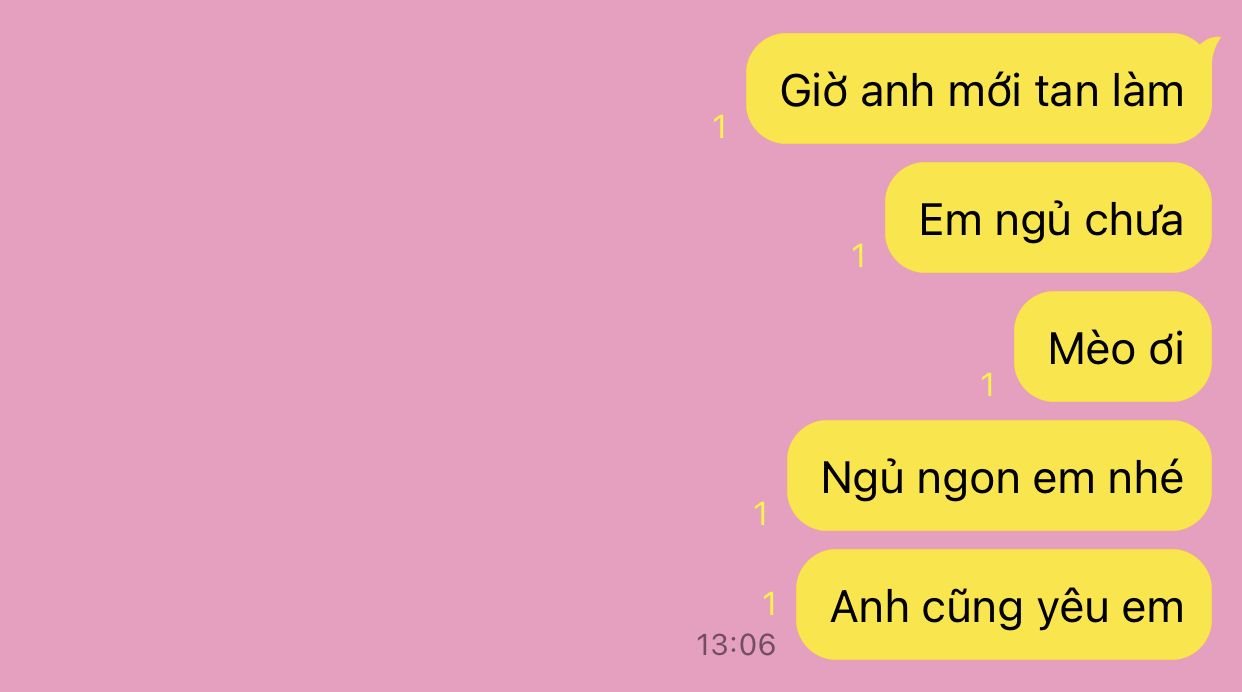Click read indicator next to "Em ngủ chưa"
The height and width of the screenshot is (692, 1242).
(858, 256)
